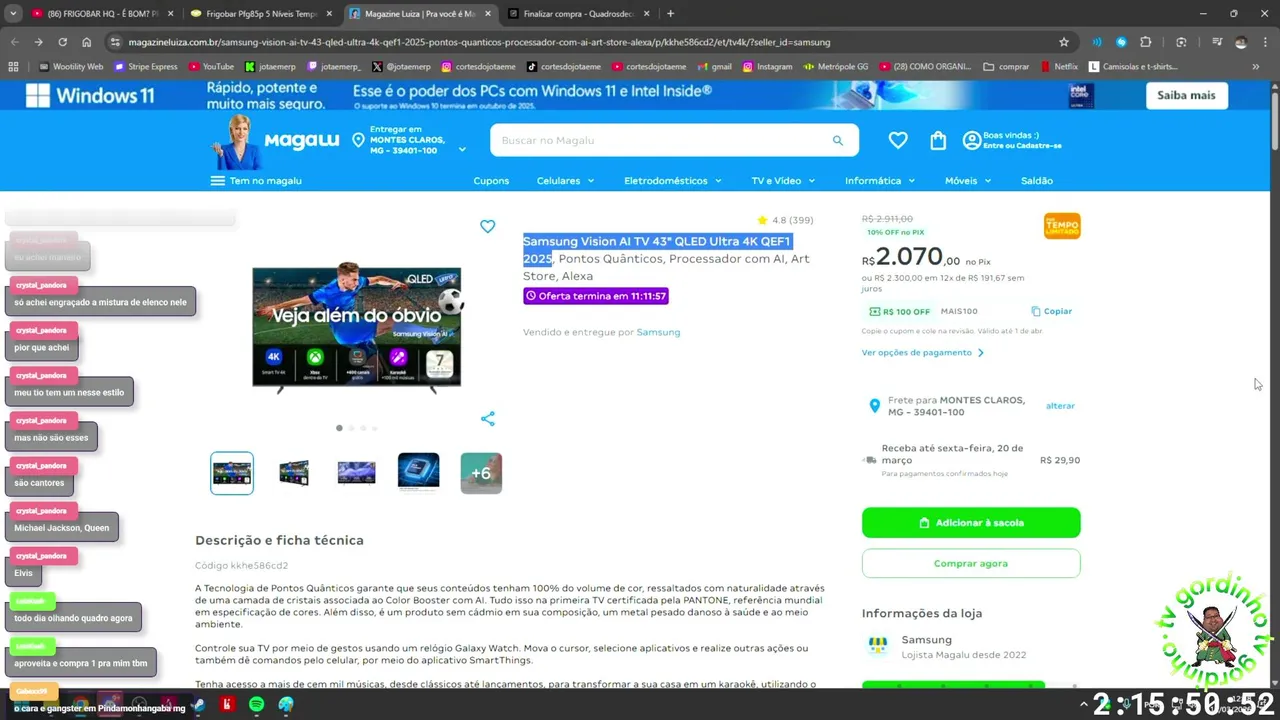The image size is (1280, 720).
Task: Click Samsung seller link
Action: point(658,332)
